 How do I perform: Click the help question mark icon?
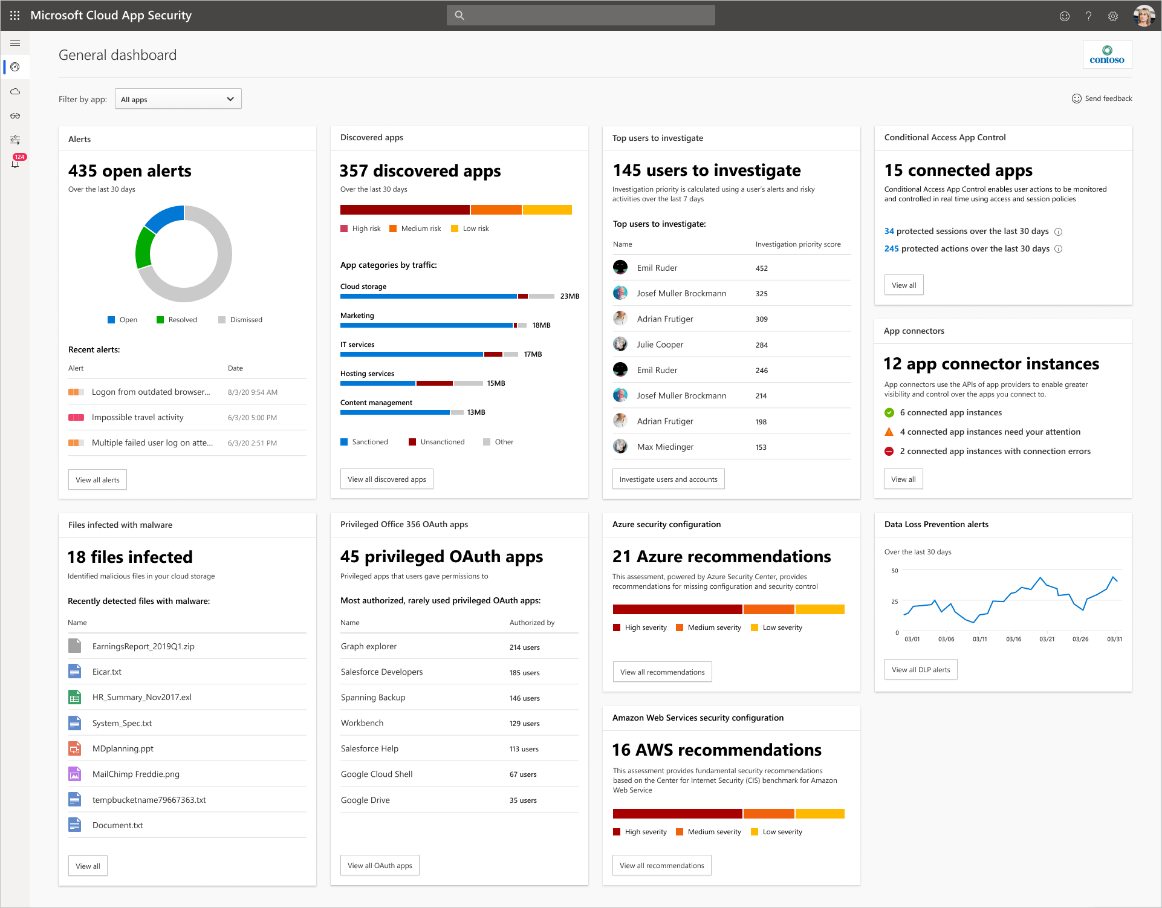tap(1088, 15)
